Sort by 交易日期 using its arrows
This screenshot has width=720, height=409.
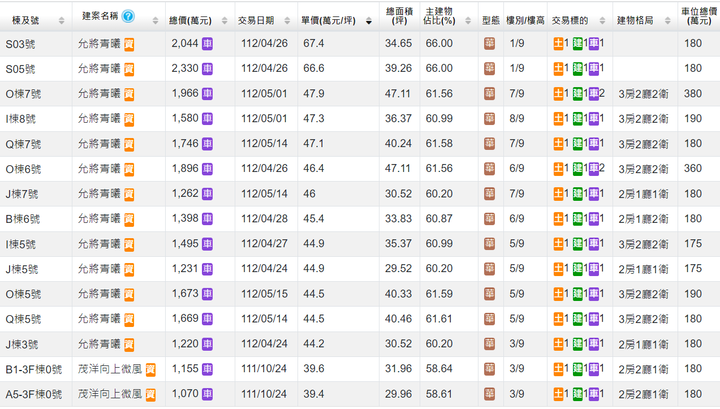tap(287, 21)
